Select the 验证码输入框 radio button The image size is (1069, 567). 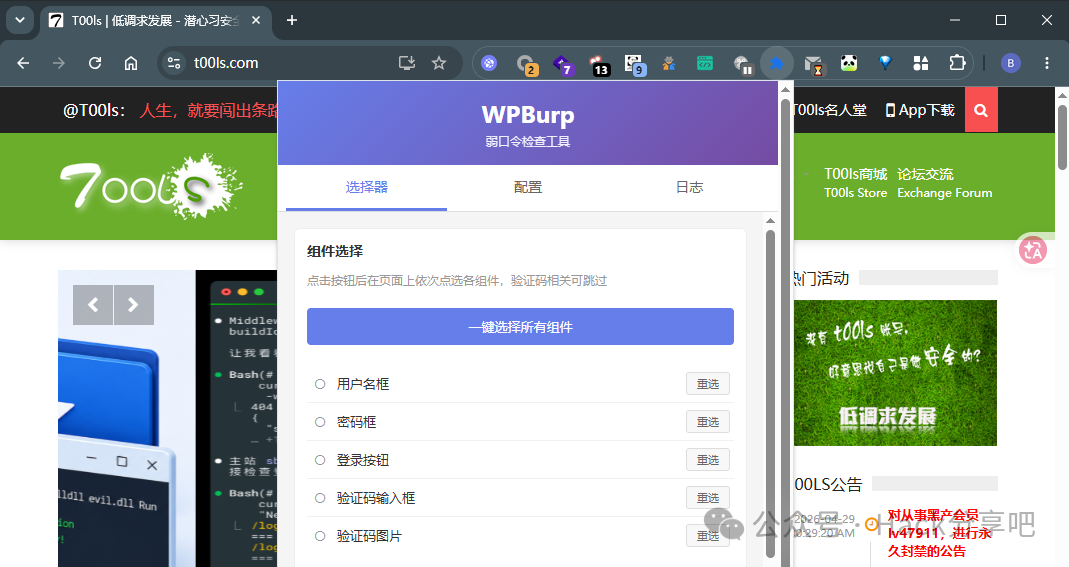tap(320, 498)
